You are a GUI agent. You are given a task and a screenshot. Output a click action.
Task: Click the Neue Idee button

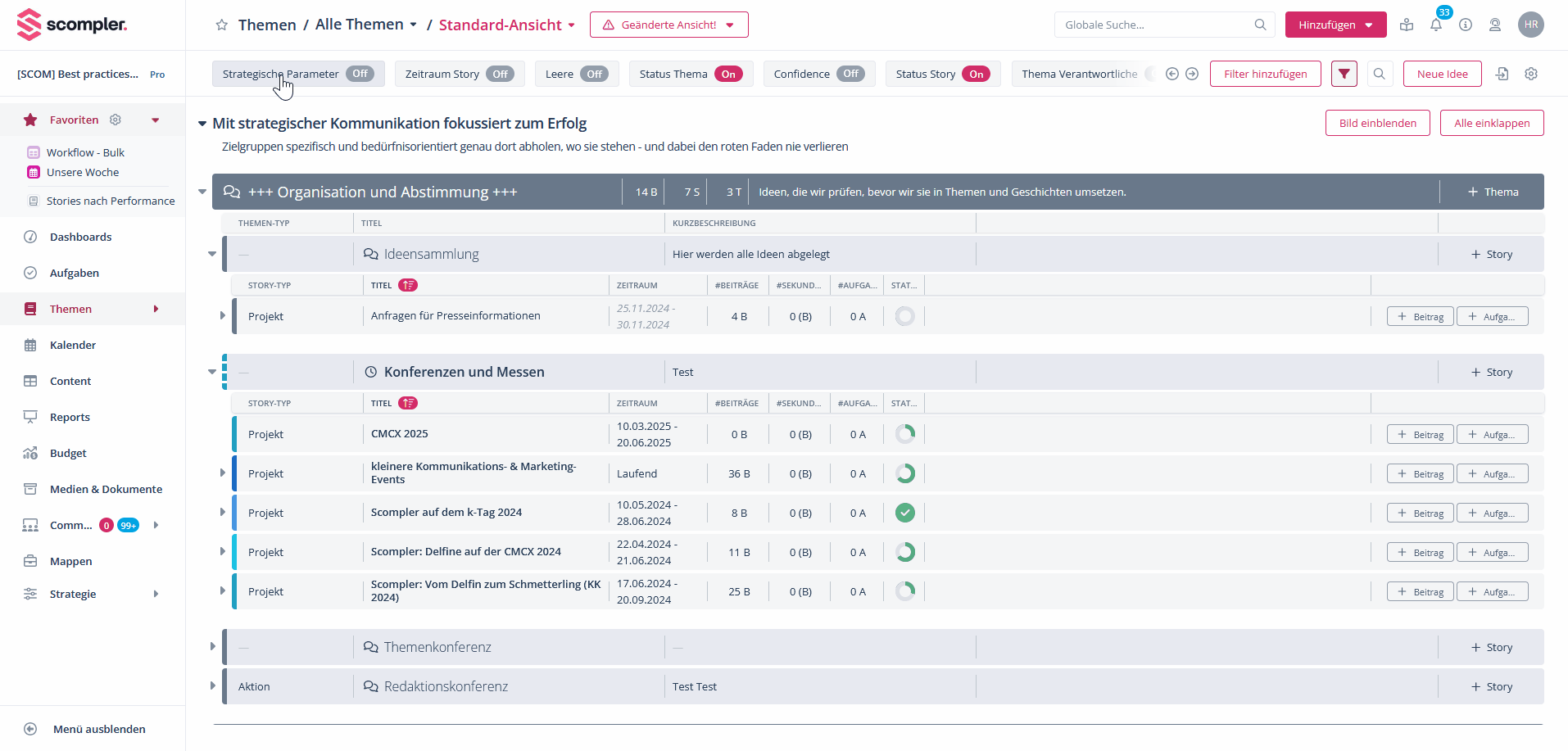coord(1442,74)
